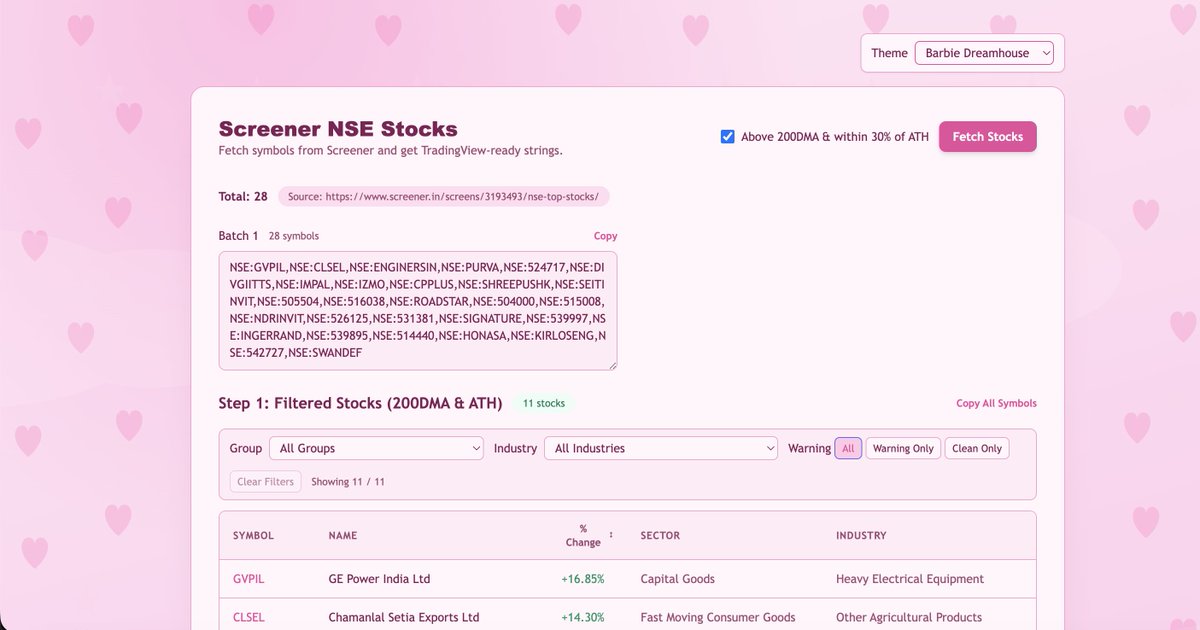Click the Total: 28 label
The width and height of the screenshot is (1200, 630).
click(x=243, y=197)
